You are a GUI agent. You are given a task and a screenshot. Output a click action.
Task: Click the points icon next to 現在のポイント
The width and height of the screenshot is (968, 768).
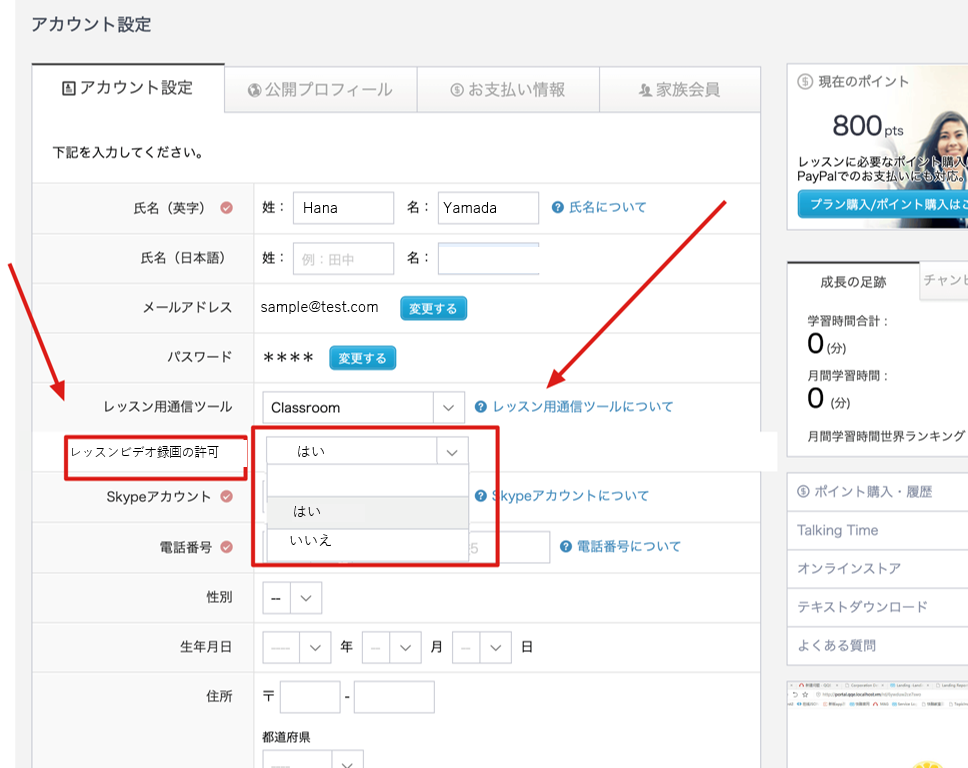pos(805,82)
